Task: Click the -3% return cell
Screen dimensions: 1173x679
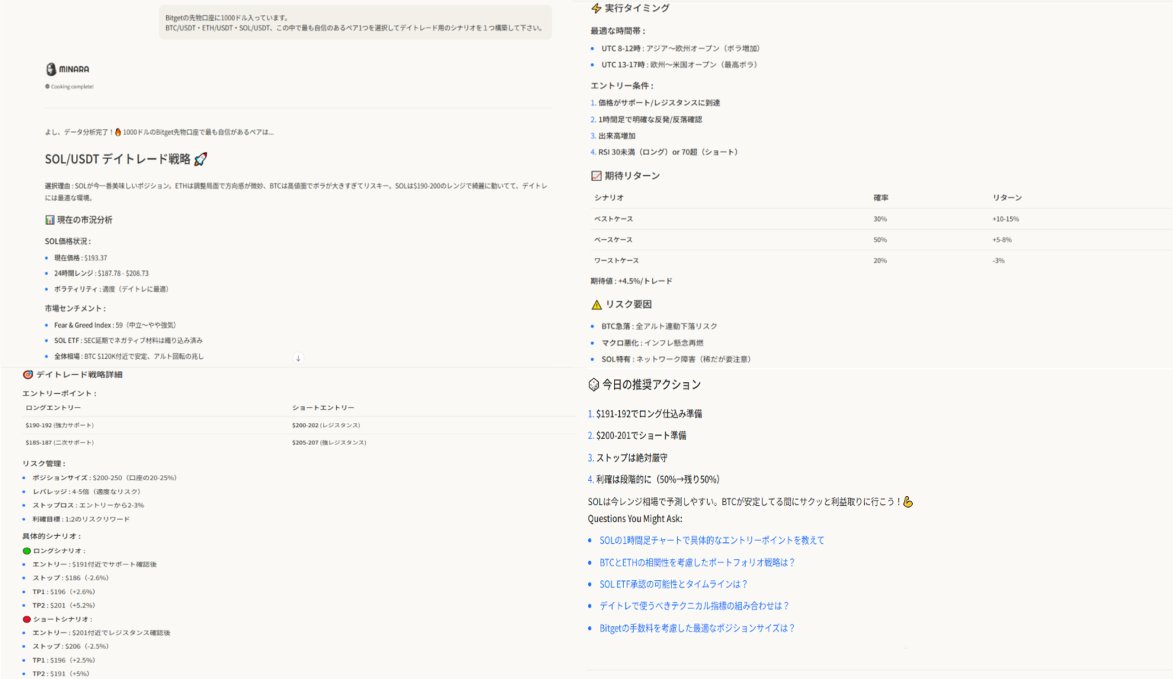Action: click(998, 261)
